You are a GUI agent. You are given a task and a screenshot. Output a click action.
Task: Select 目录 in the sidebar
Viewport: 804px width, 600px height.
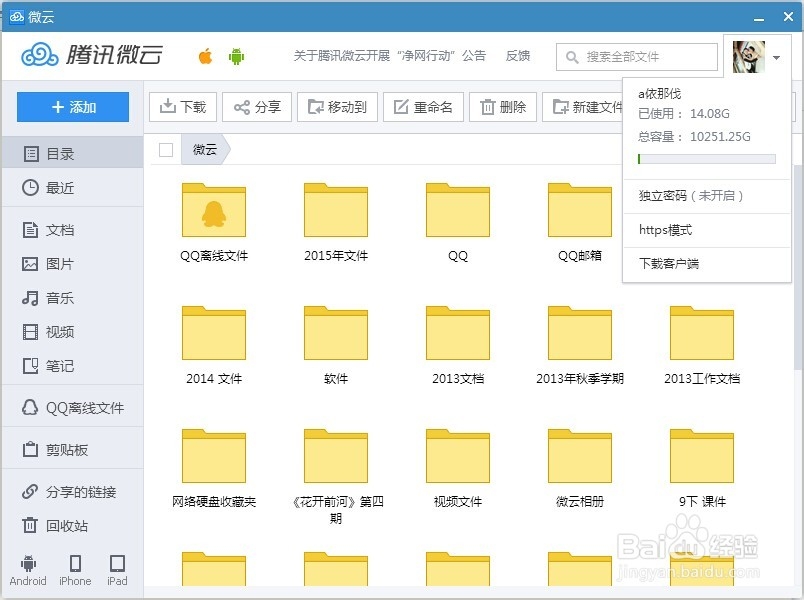point(72,153)
